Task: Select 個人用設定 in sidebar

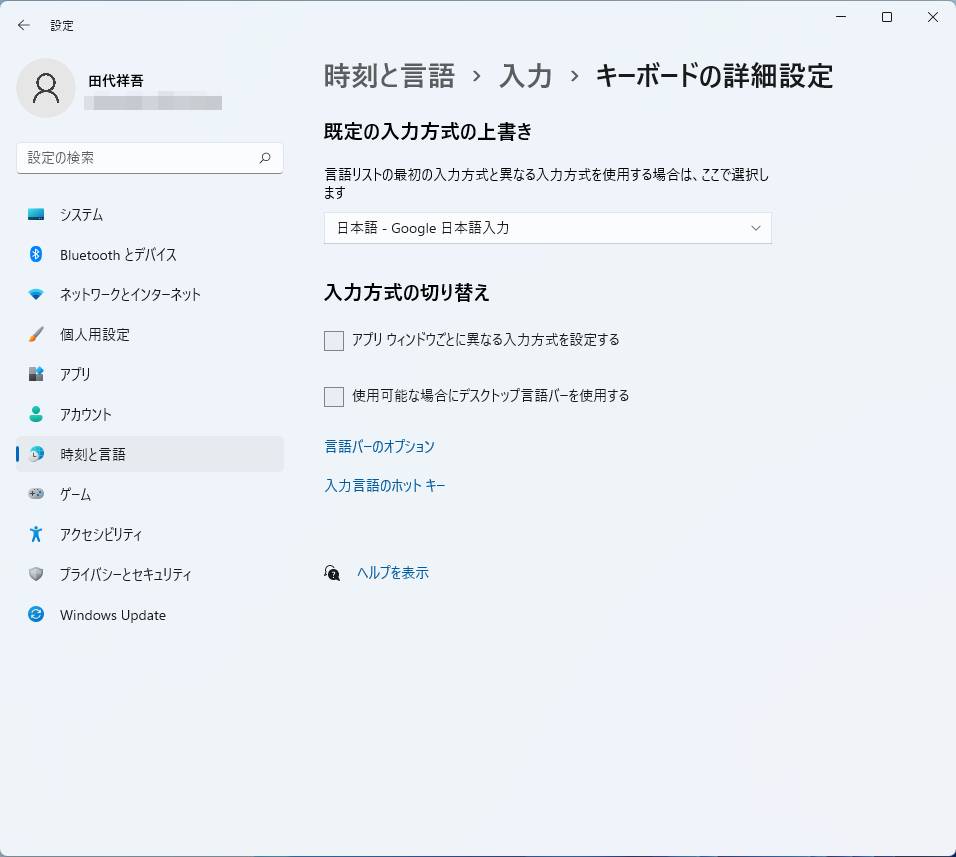Action: pos(150,335)
